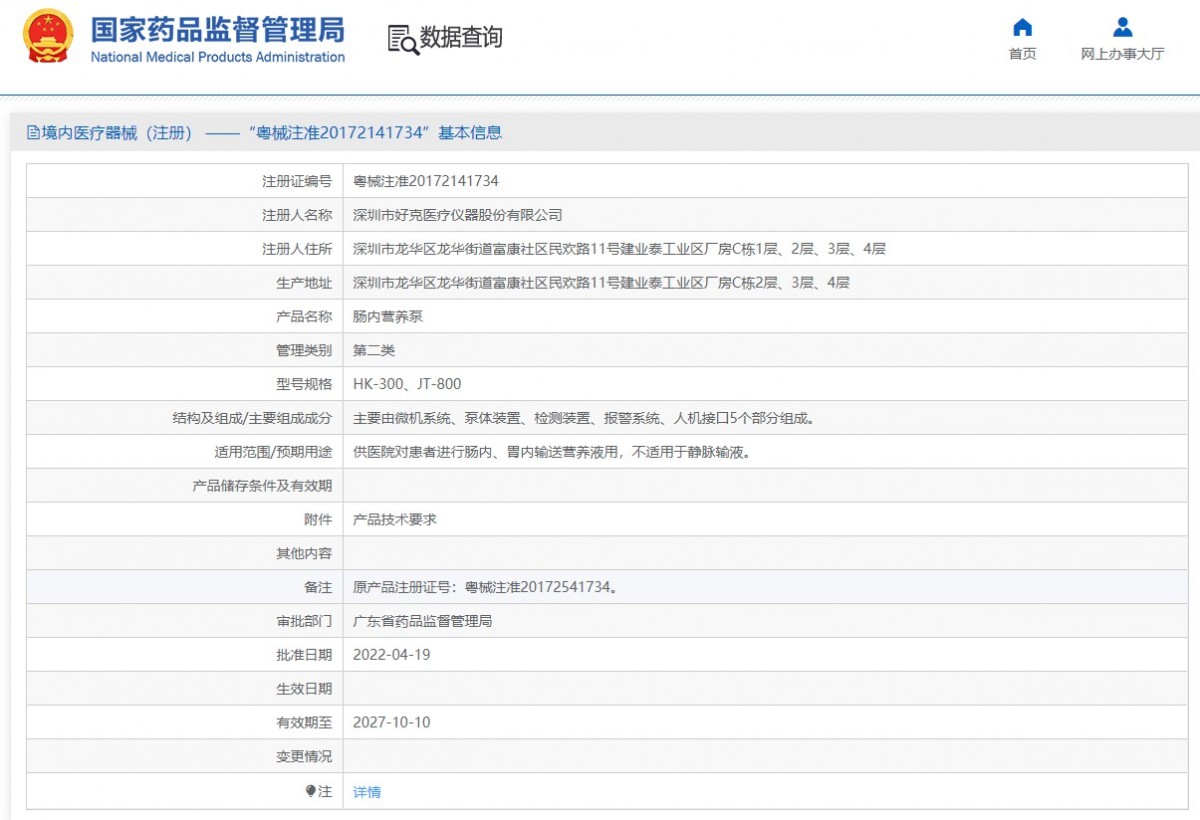The height and width of the screenshot is (820, 1200).
Task: Click the 产品技术要求 attachment cell
Action: (395, 520)
